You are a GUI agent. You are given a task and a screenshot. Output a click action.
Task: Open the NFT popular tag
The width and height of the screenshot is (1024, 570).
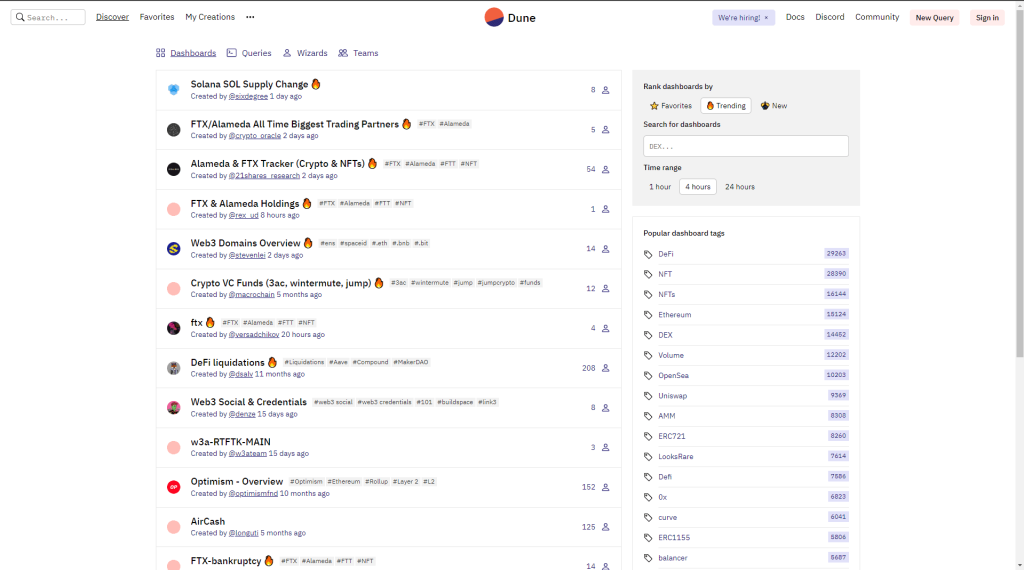pos(665,274)
